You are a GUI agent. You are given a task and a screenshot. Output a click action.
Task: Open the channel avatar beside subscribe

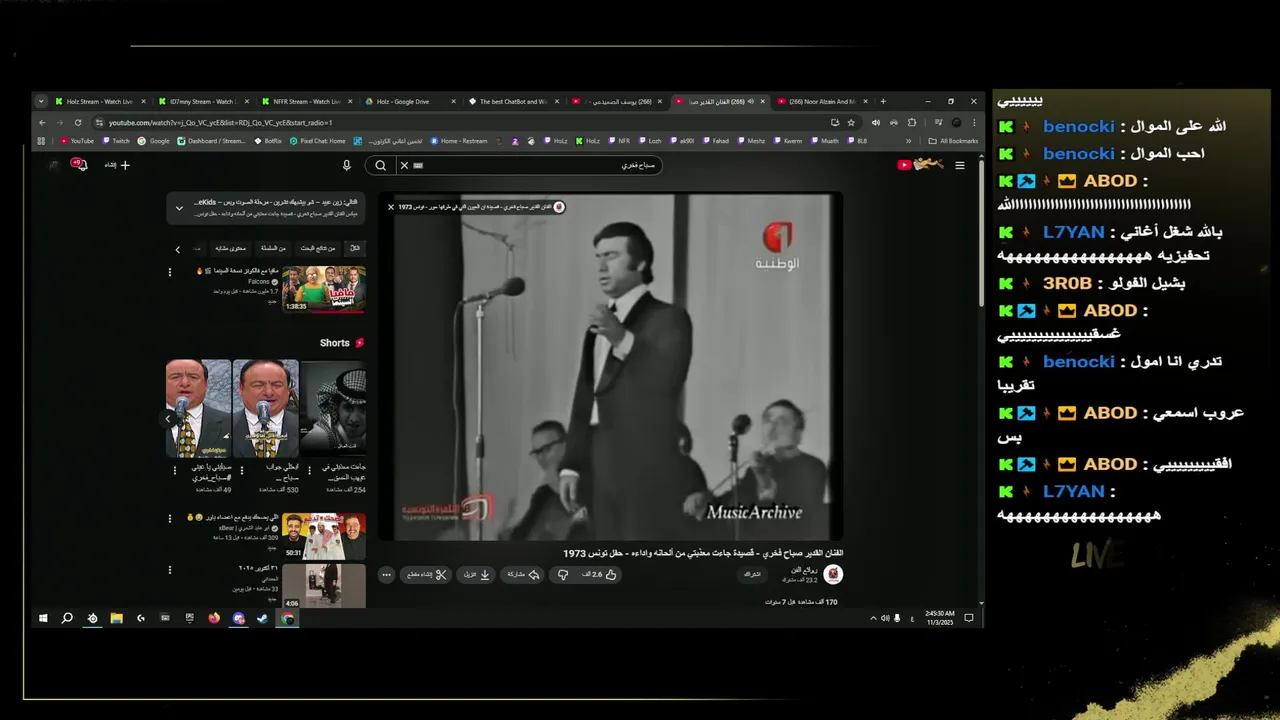click(833, 574)
